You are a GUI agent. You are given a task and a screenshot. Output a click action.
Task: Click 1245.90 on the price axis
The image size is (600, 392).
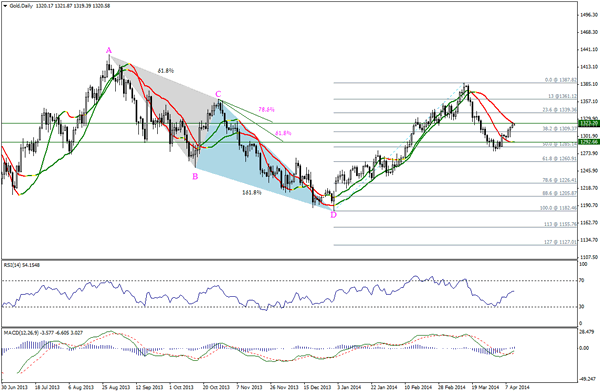pos(589,171)
